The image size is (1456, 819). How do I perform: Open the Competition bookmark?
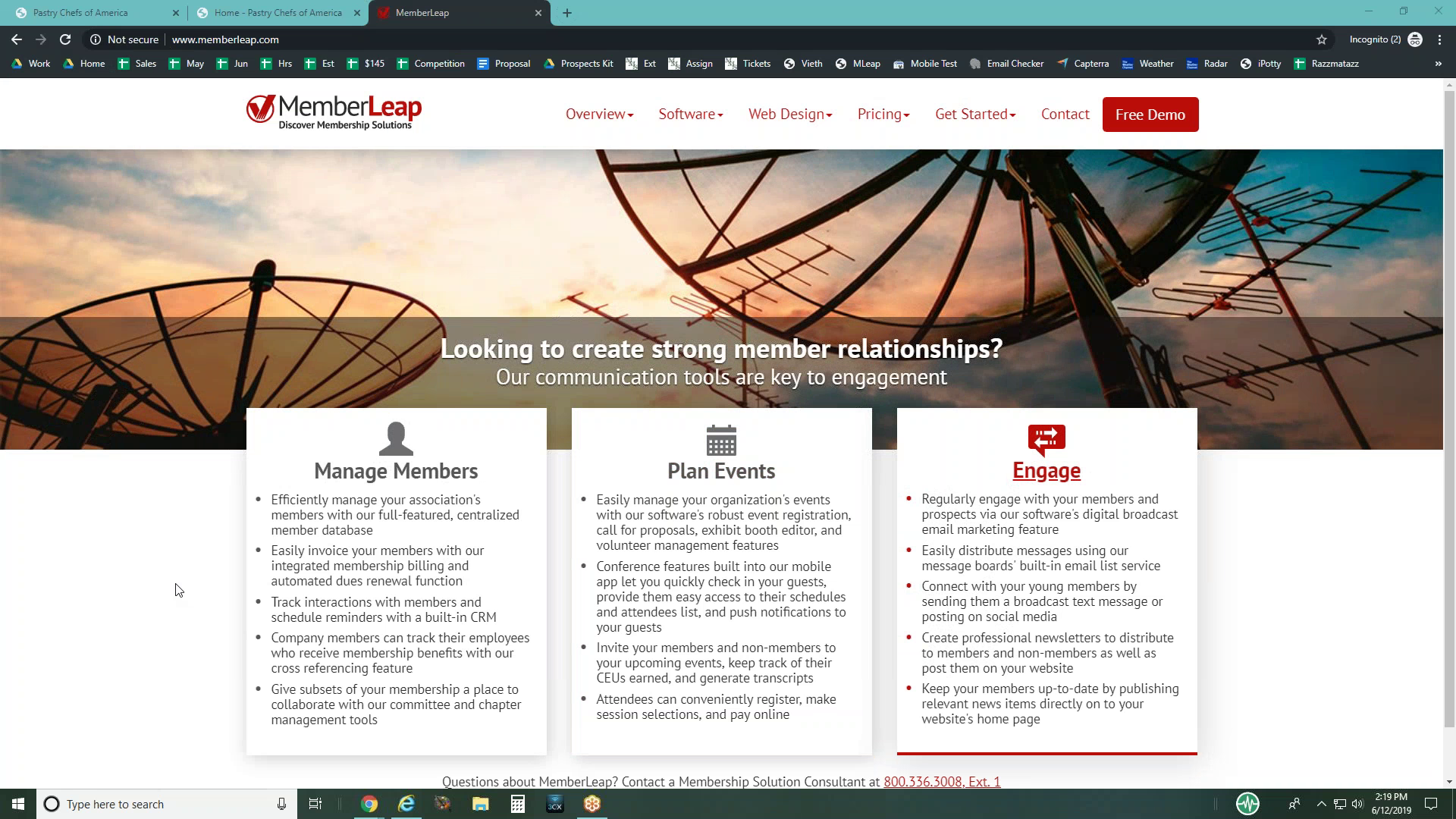[431, 64]
